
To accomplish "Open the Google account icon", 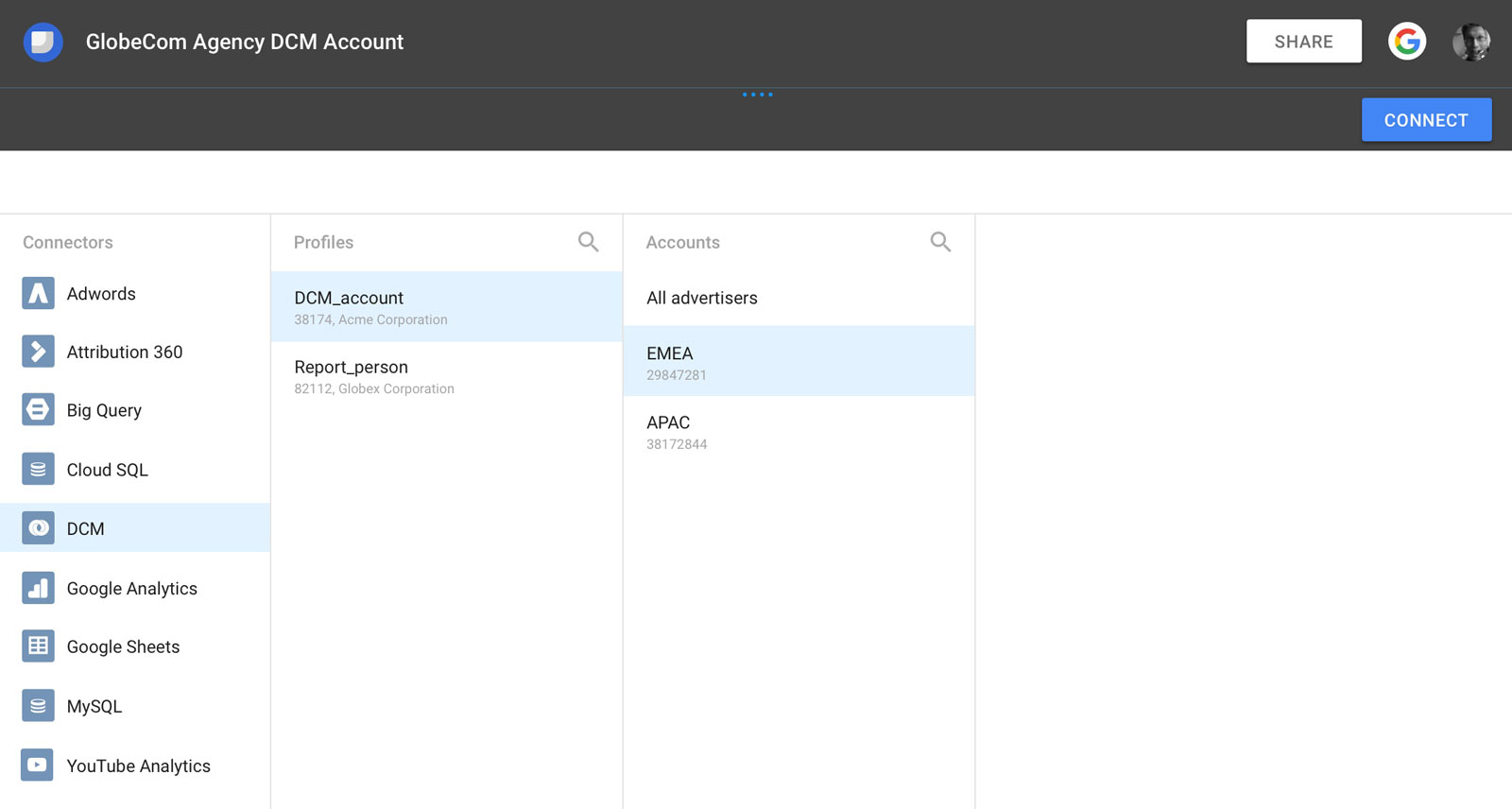I will click(x=1407, y=42).
